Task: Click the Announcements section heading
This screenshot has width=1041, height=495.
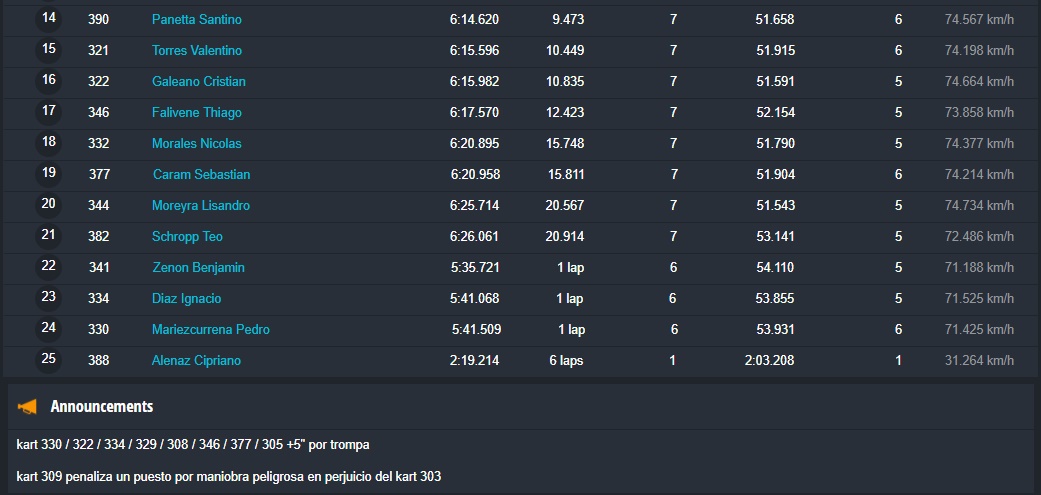Action: pos(101,407)
